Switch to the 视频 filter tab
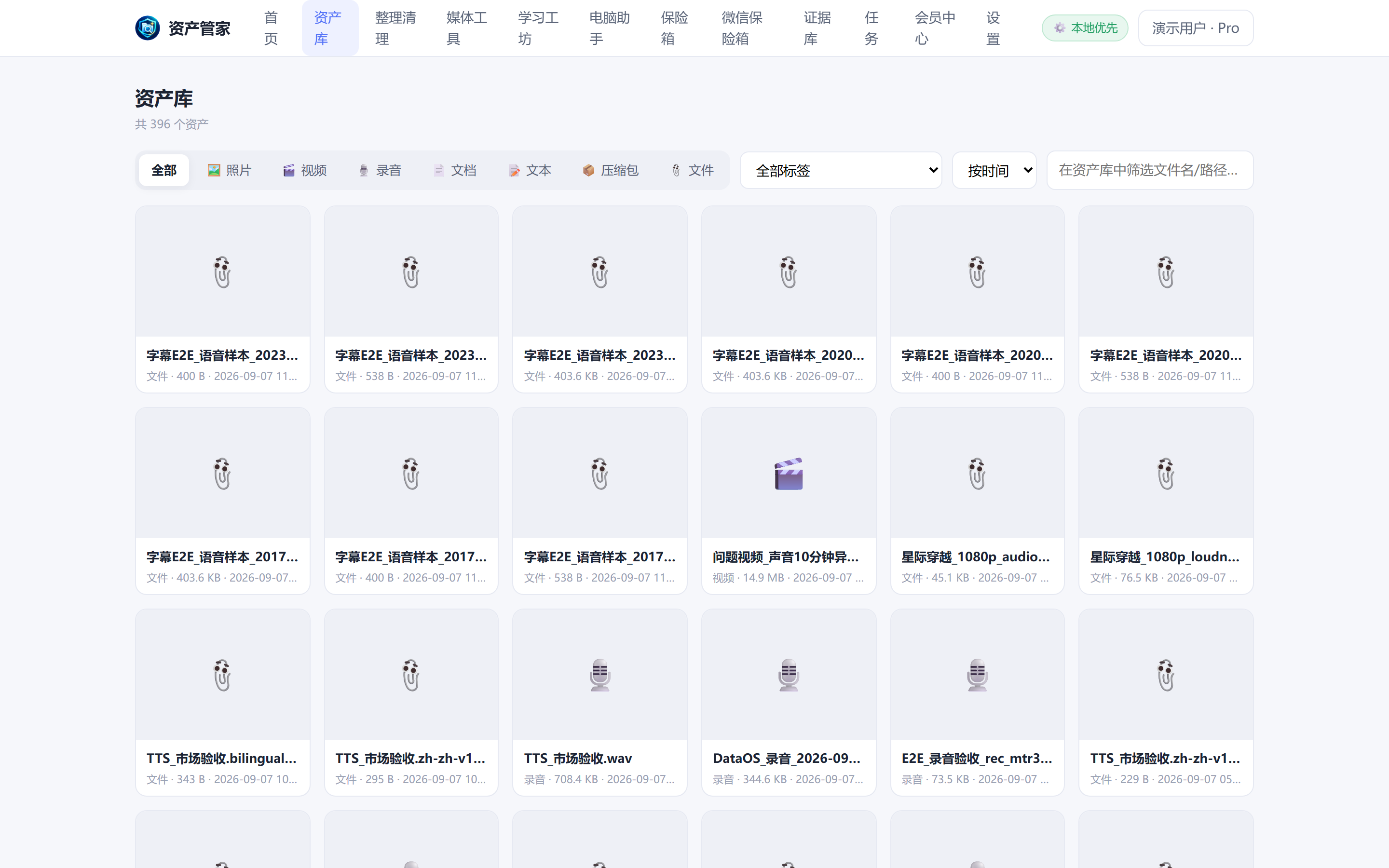The image size is (1389, 868). (305, 171)
